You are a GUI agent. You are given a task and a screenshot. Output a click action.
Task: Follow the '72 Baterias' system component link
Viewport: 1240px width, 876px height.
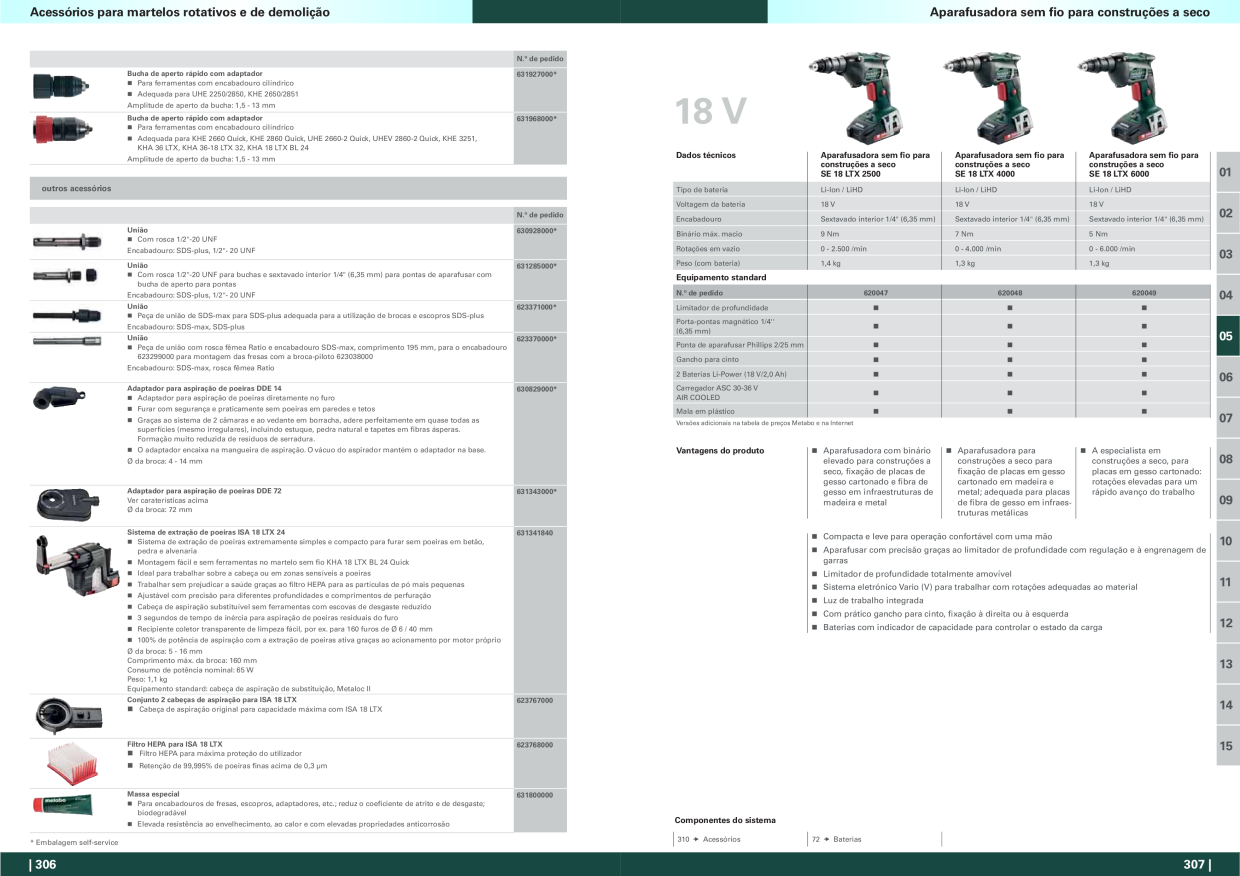(836, 839)
